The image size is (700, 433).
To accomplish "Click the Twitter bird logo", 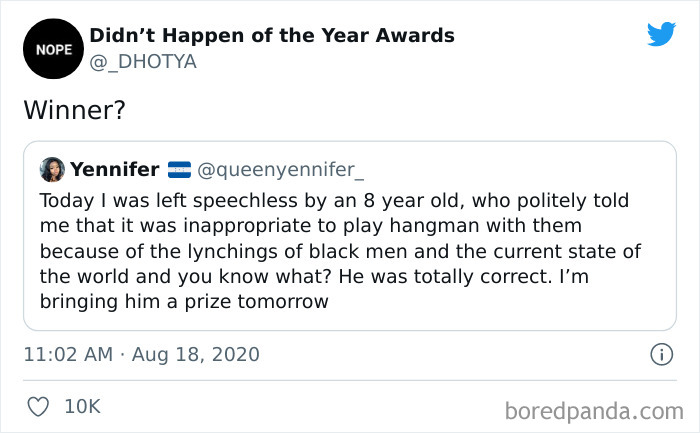I will coord(661,35).
